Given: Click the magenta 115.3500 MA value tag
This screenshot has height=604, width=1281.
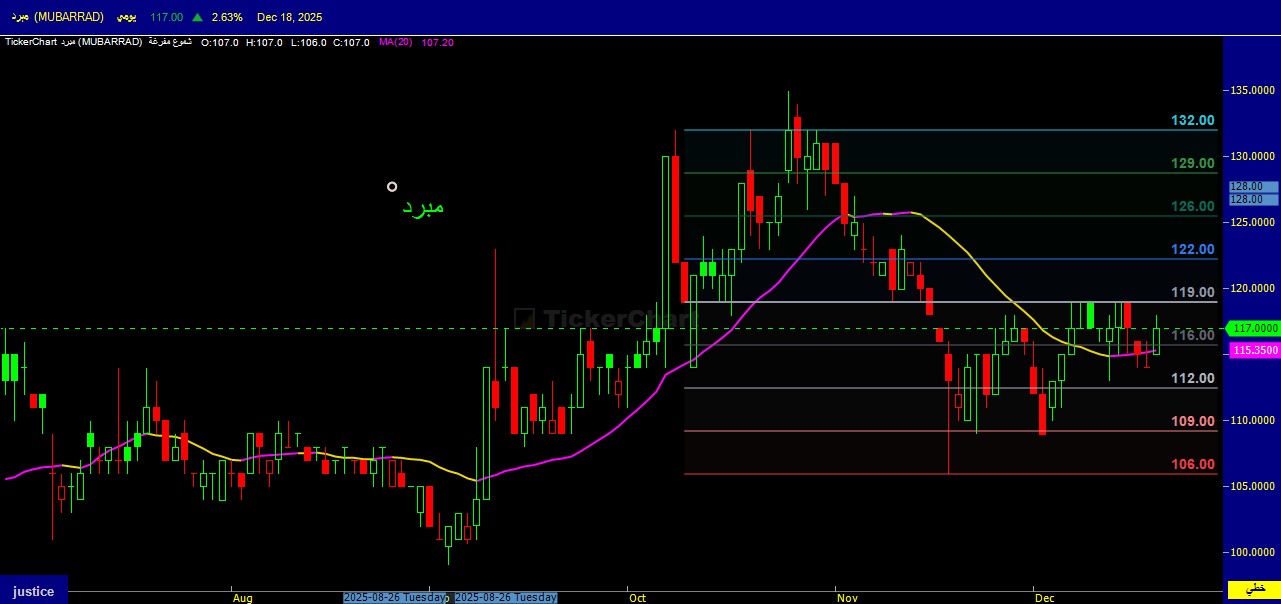Looking at the screenshot, I should (1254, 350).
